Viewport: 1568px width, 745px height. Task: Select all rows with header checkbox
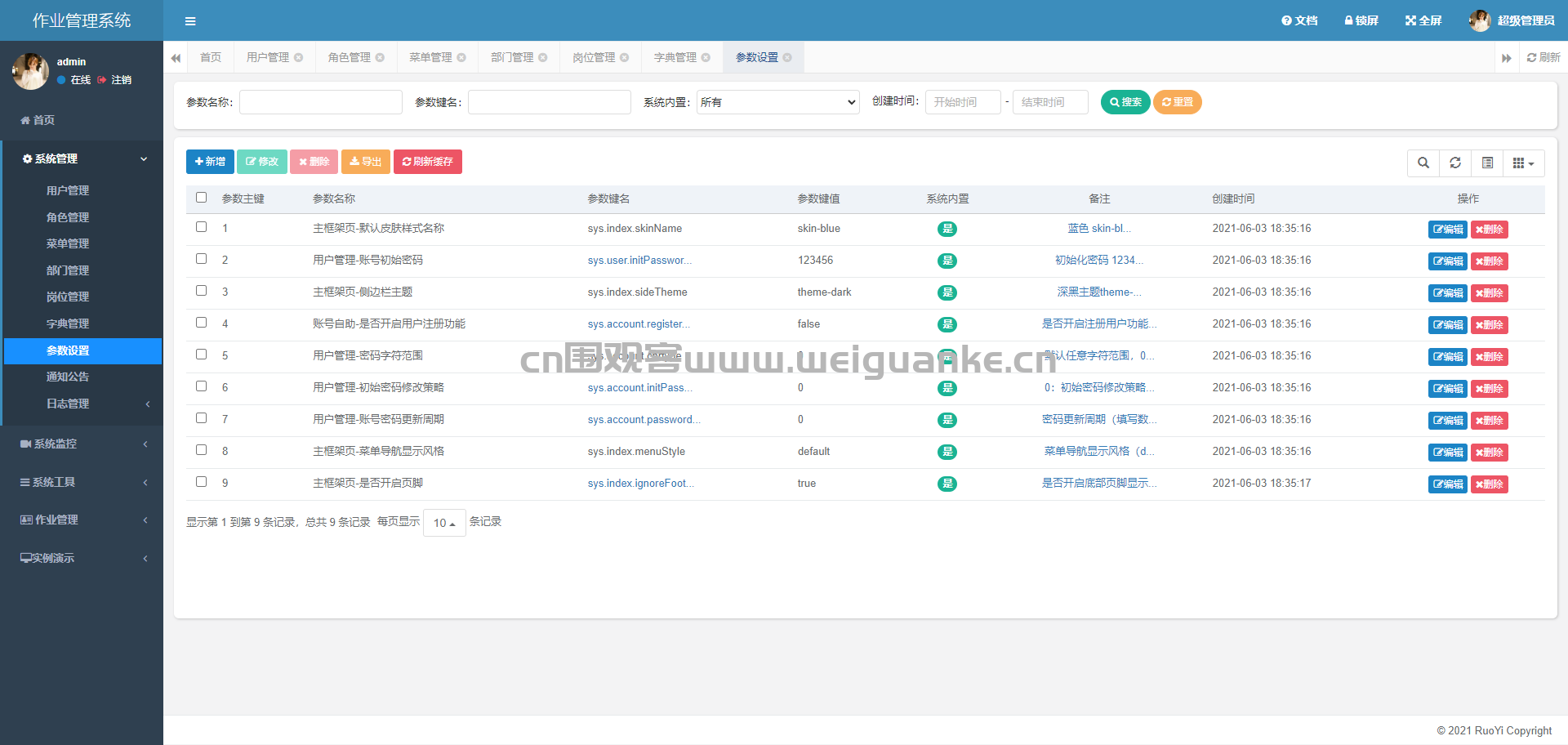[202, 198]
